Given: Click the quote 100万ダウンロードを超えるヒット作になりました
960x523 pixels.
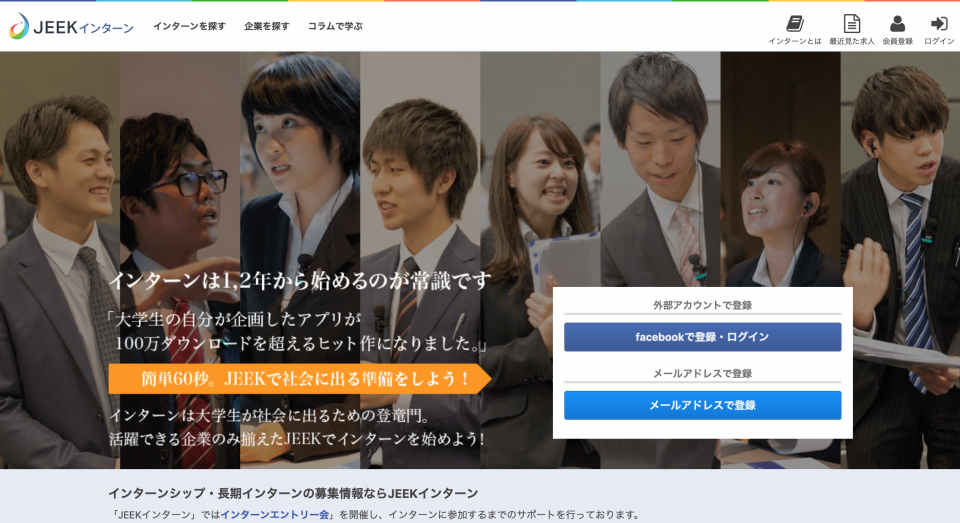Looking at the screenshot, I should tap(300, 343).
